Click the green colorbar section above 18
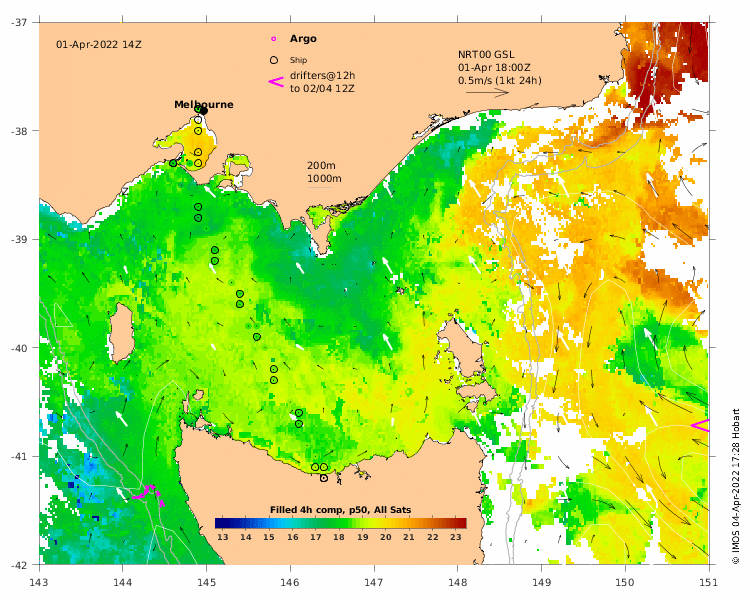The height and width of the screenshot is (600, 750). tap(339, 523)
